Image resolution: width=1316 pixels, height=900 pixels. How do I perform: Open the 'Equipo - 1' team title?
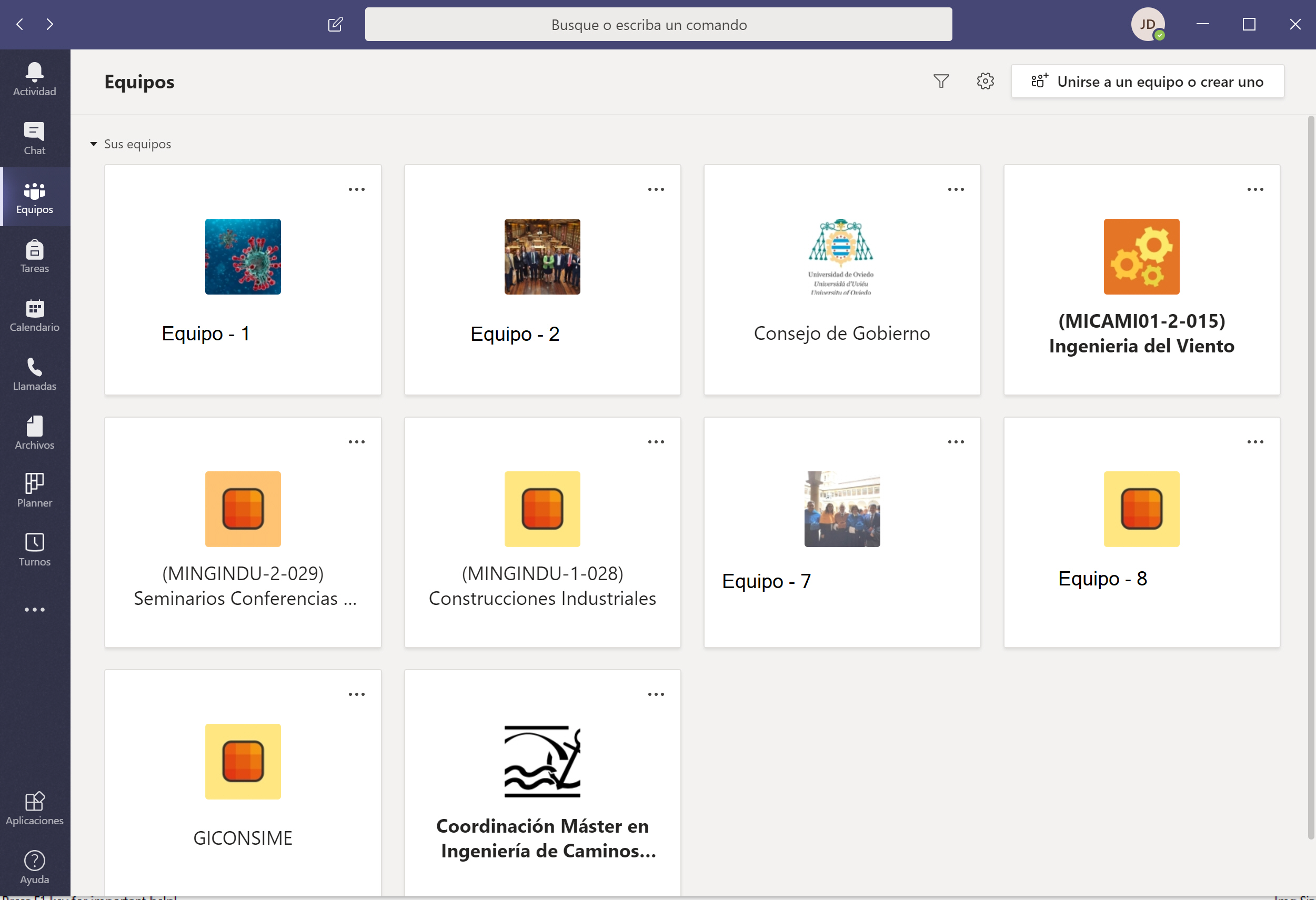(x=206, y=333)
